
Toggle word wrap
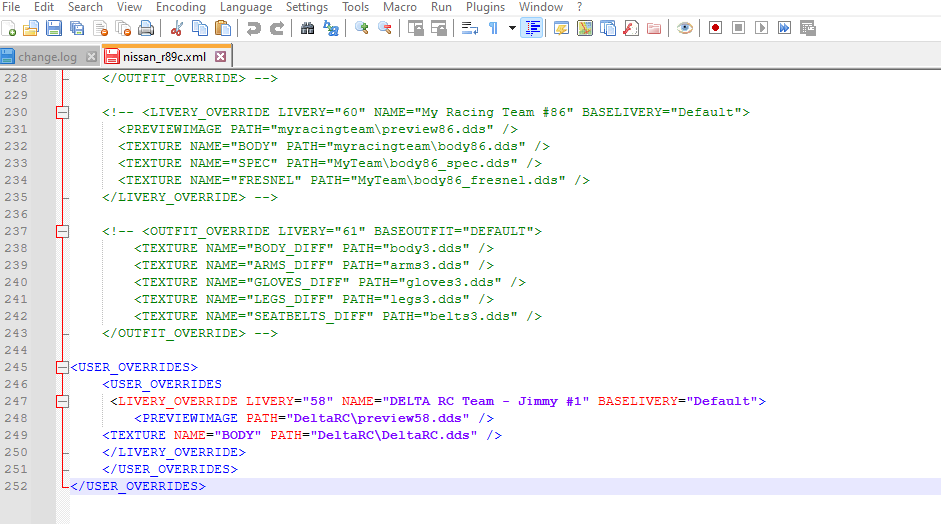pos(470,28)
